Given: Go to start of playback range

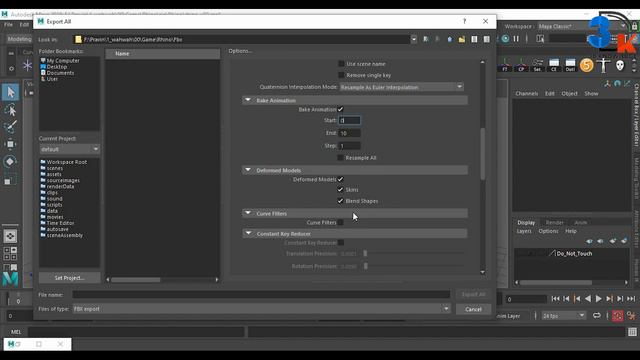Looking at the screenshot, I should point(555,299).
